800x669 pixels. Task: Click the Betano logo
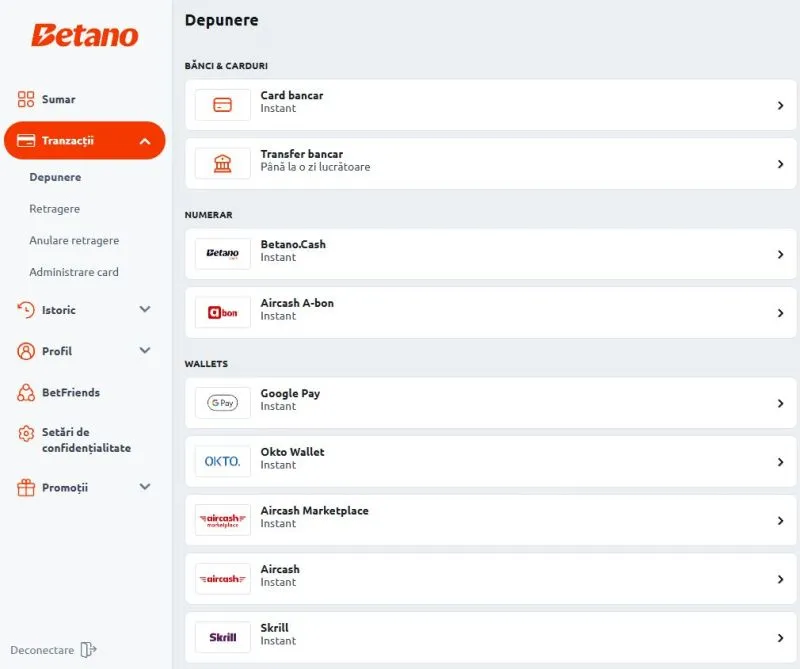85,35
